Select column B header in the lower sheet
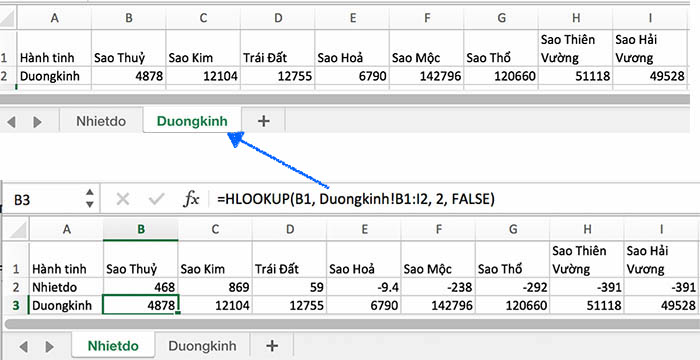Viewport: 700px width, 360px height. click(x=141, y=229)
